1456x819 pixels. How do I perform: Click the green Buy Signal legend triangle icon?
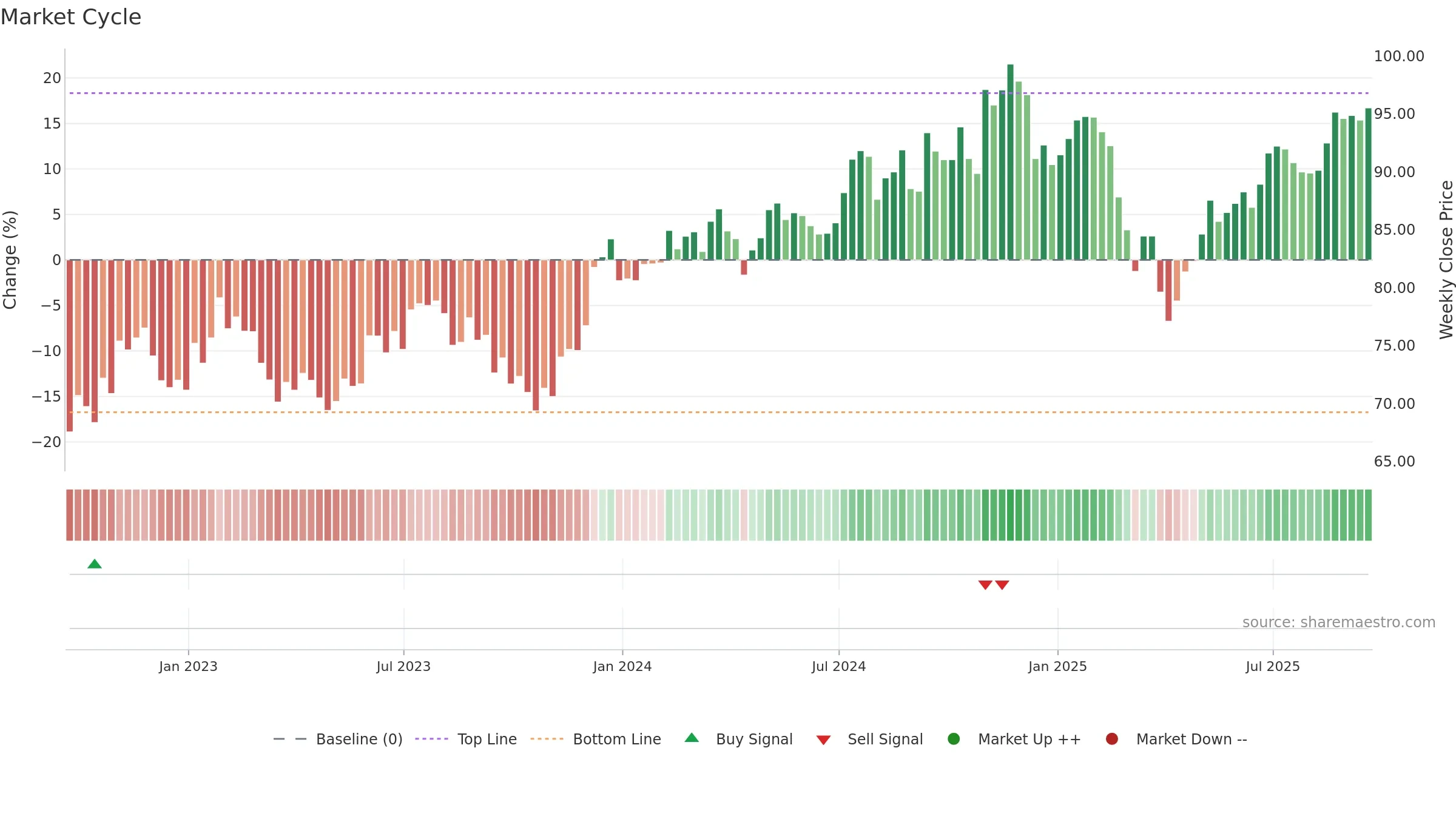pos(692,738)
